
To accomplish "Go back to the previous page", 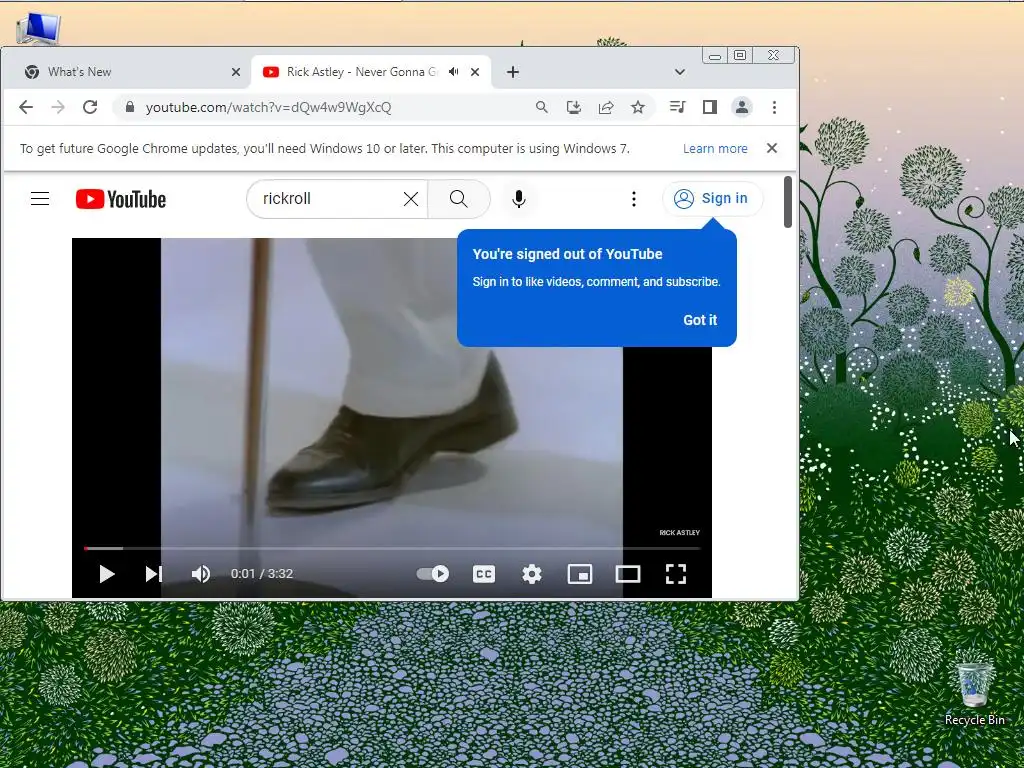I will tap(25, 107).
